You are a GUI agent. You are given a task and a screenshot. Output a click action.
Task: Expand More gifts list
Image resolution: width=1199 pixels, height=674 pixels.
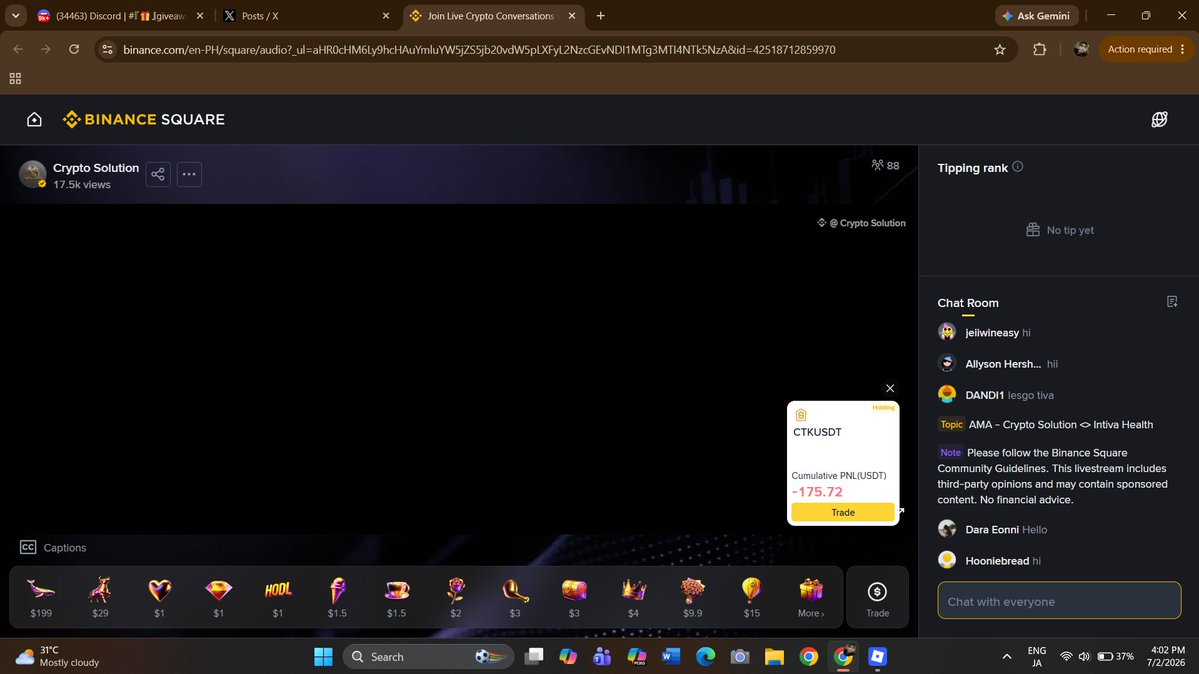click(811, 597)
